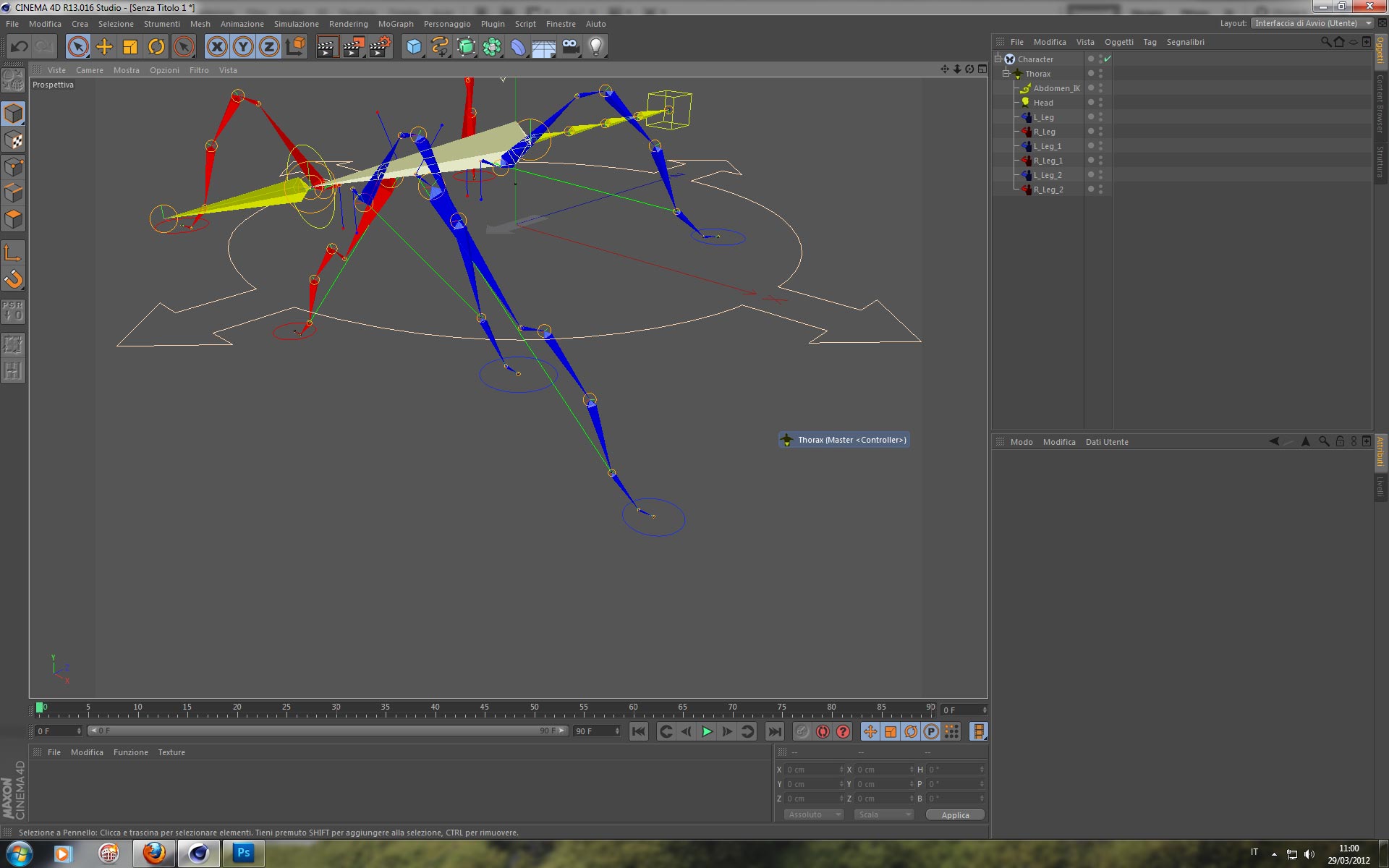Open the Layout dropdown
Screen dimensions: 1389x868
(1312, 23)
